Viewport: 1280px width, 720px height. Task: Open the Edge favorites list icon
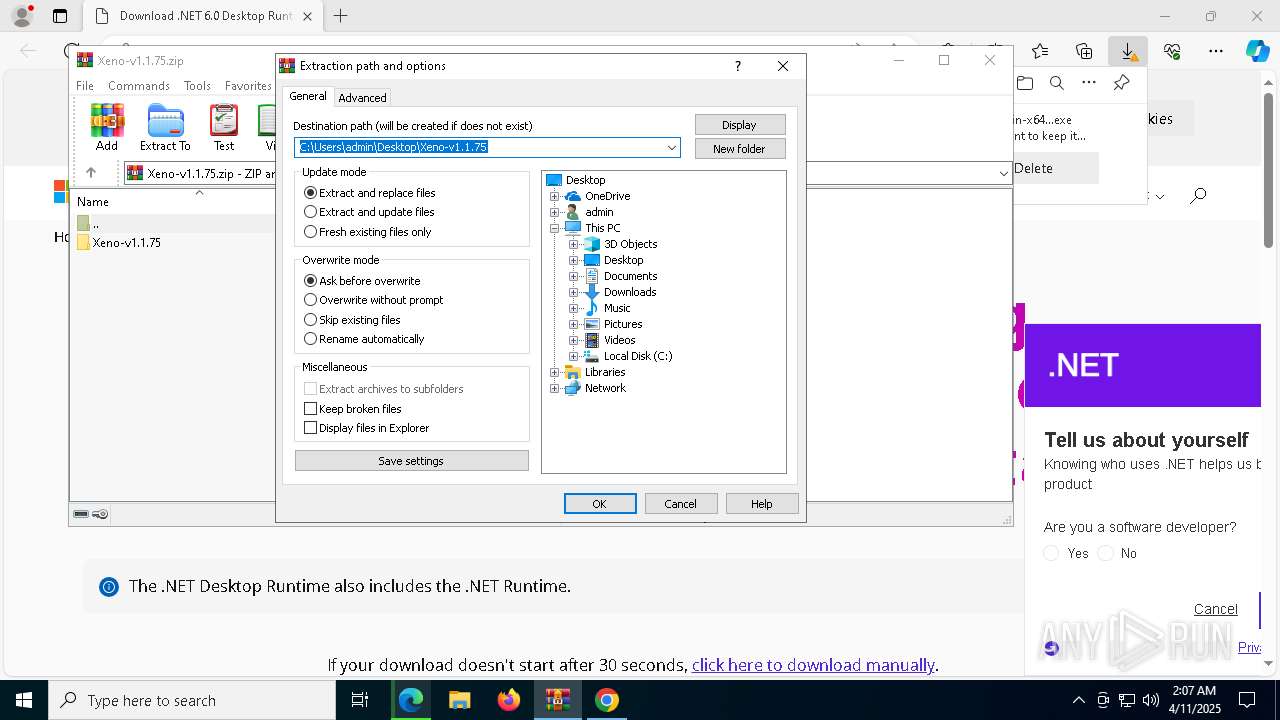[x=1040, y=51]
